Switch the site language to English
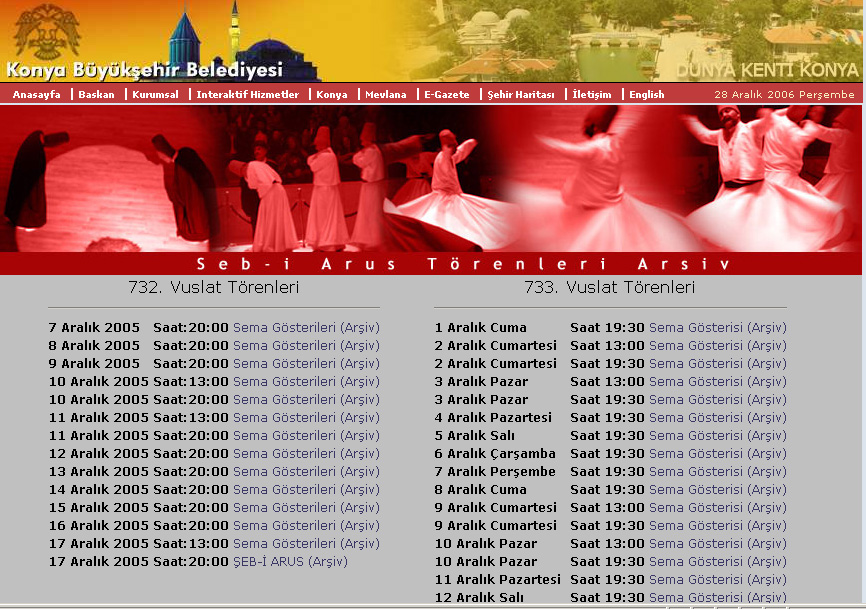The width and height of the screenshot is (866, 609). pos(647,94)
